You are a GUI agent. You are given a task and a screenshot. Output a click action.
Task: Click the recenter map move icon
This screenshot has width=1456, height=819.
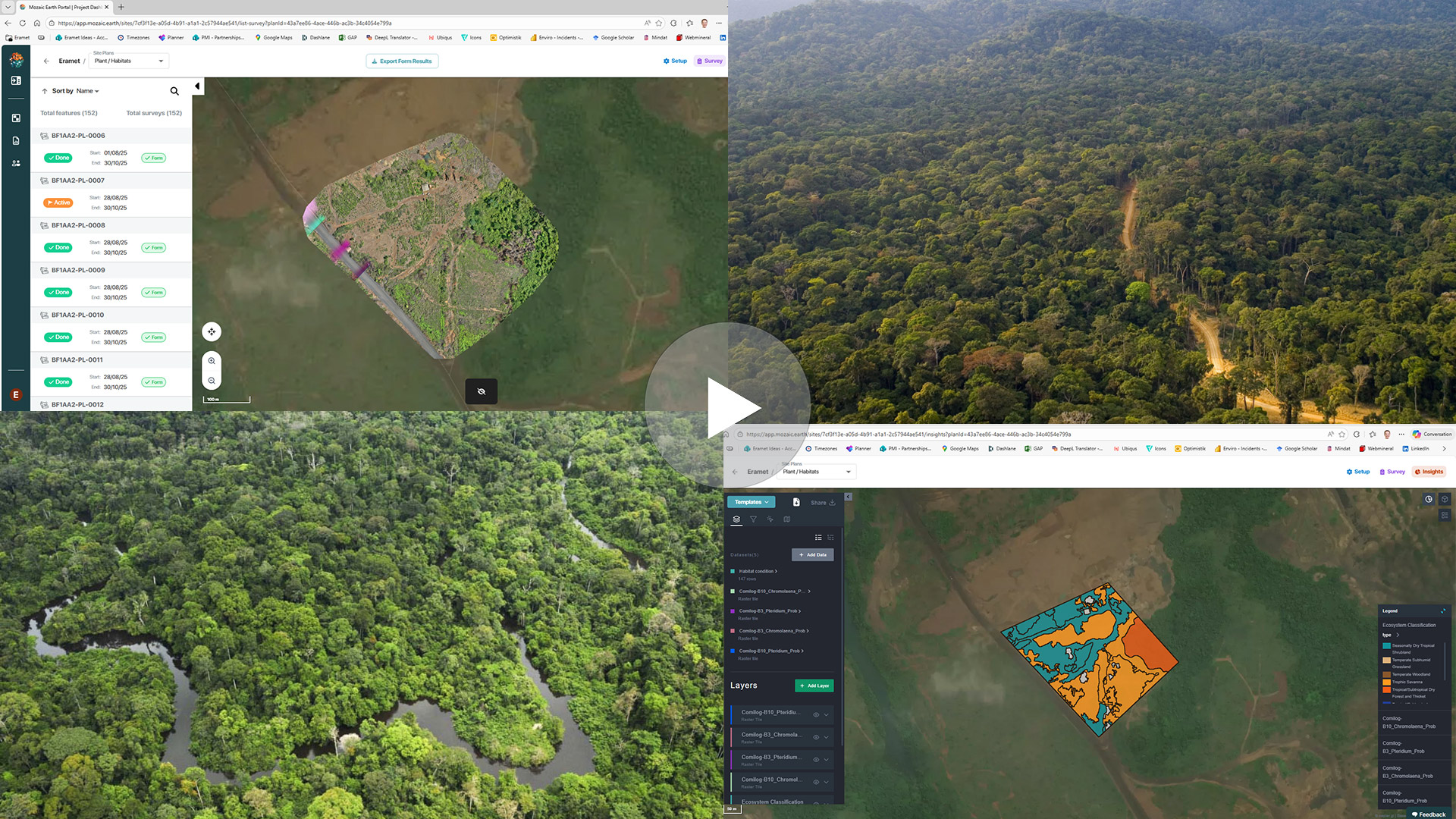[x=212, y=331]
